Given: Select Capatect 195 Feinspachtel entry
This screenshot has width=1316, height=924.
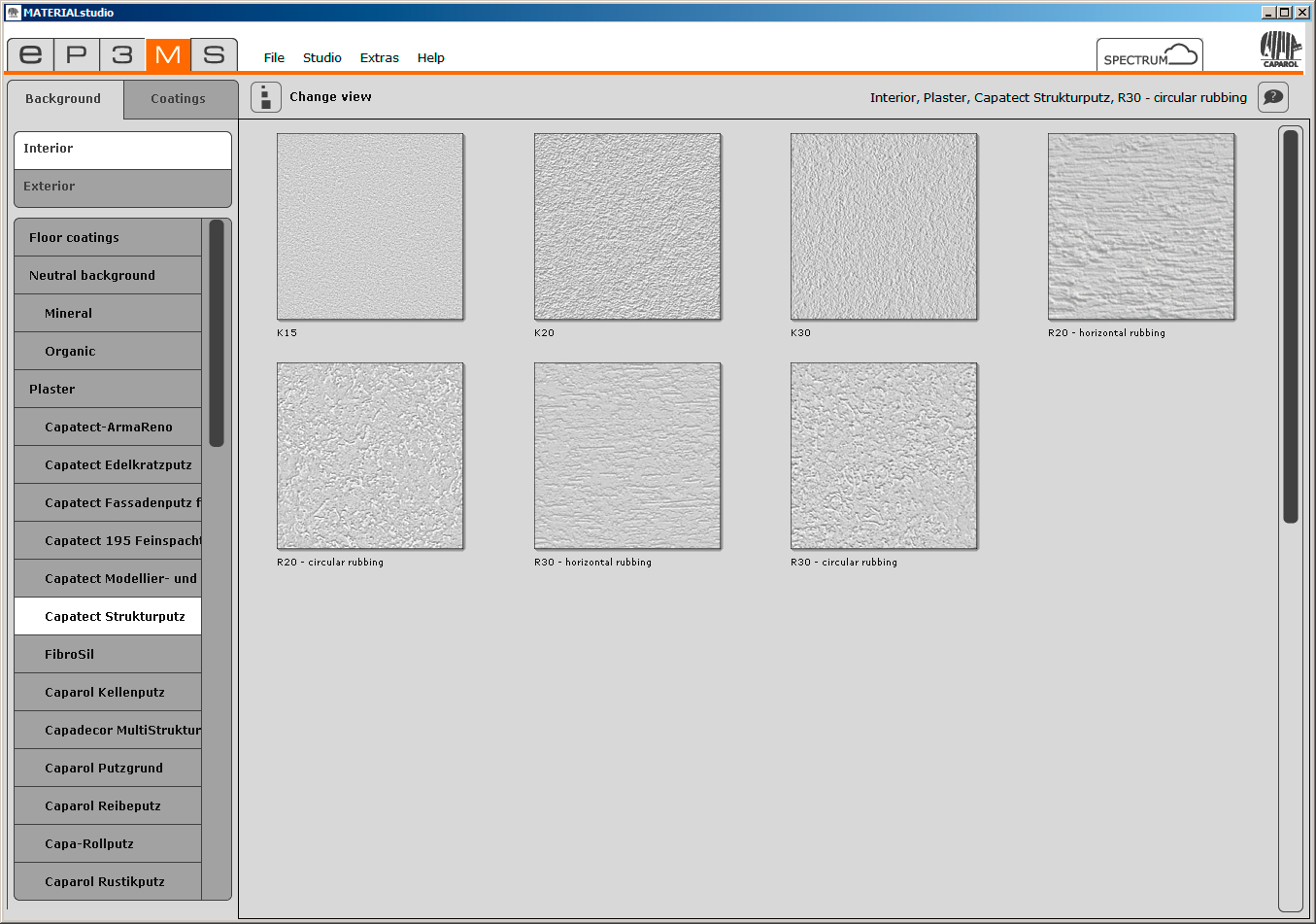Looking at the screenshot, I should pos(108,540).
